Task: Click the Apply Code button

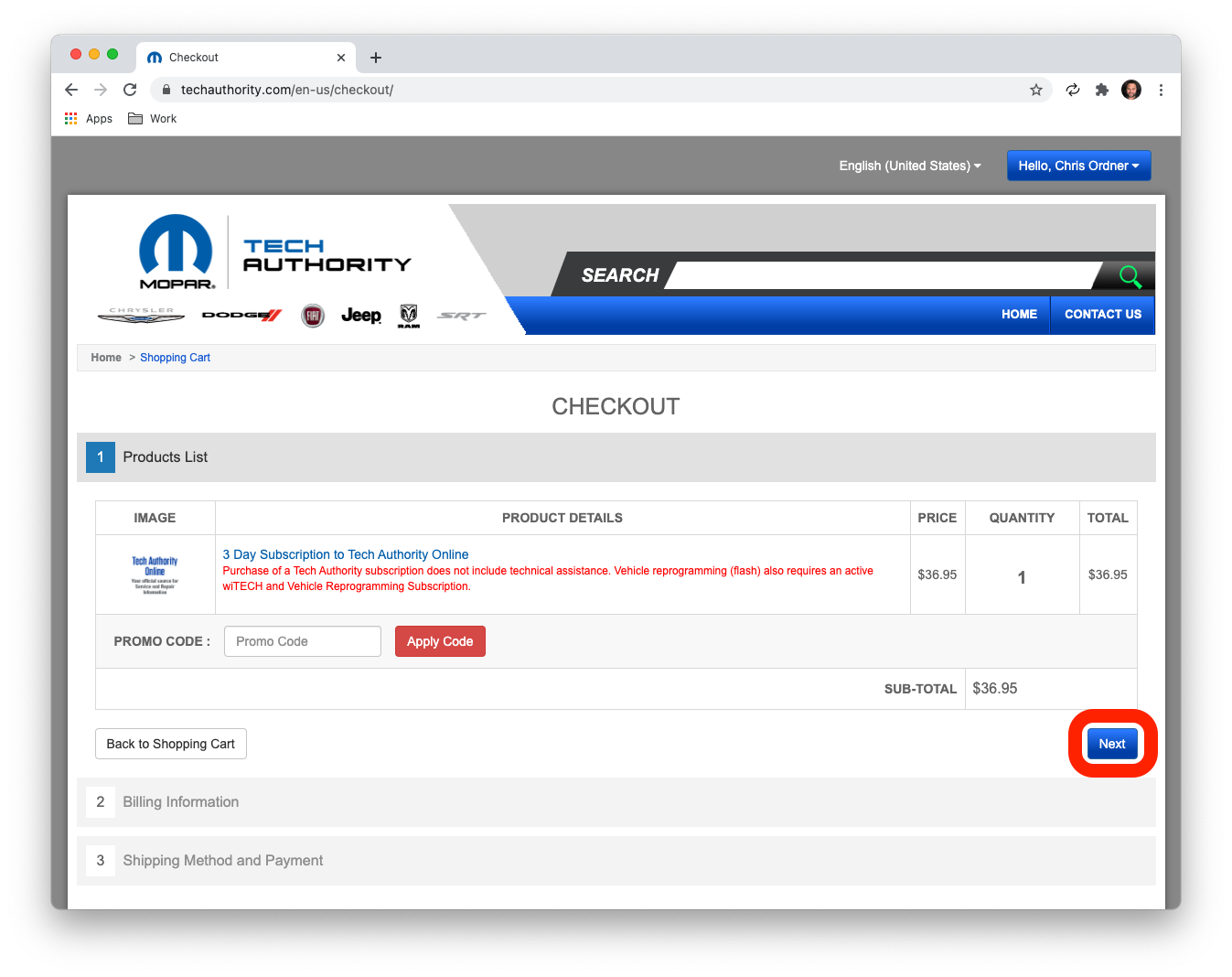Action: [440, 641]
